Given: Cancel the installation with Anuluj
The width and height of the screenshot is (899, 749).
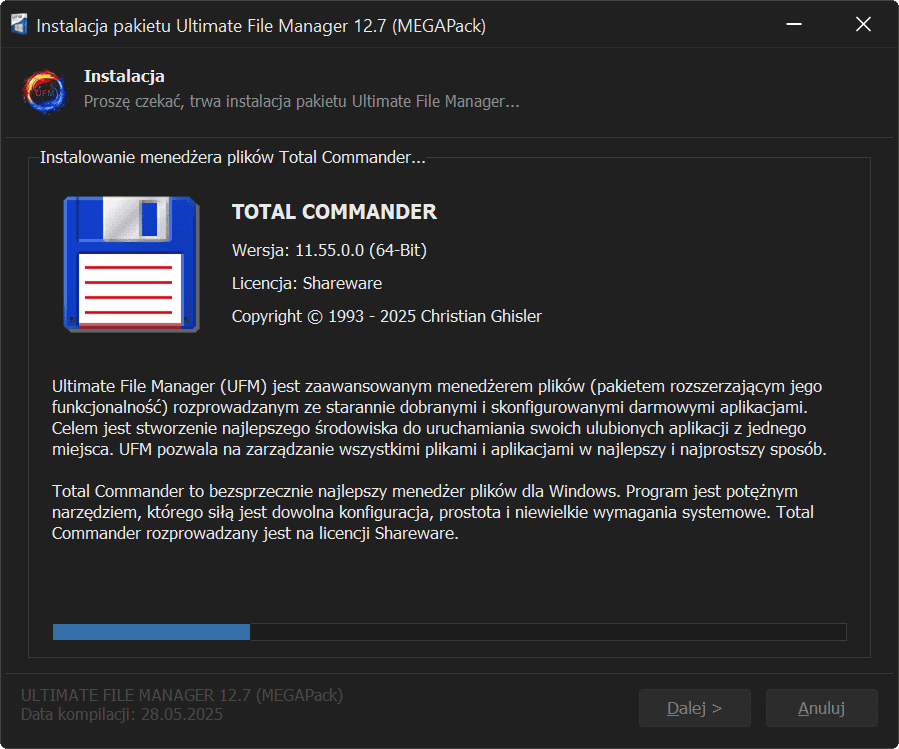Looking at the screenshot, I should point(821,708).
